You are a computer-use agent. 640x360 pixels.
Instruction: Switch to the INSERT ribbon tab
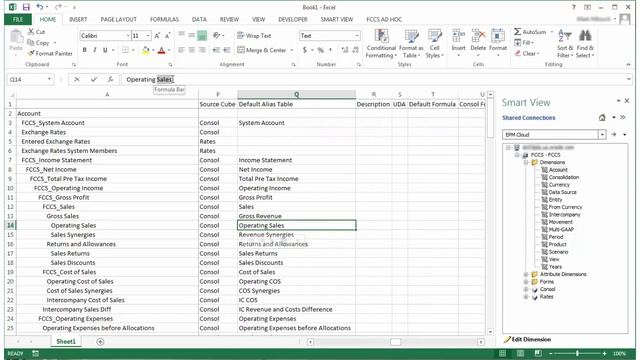coord(78,19)
